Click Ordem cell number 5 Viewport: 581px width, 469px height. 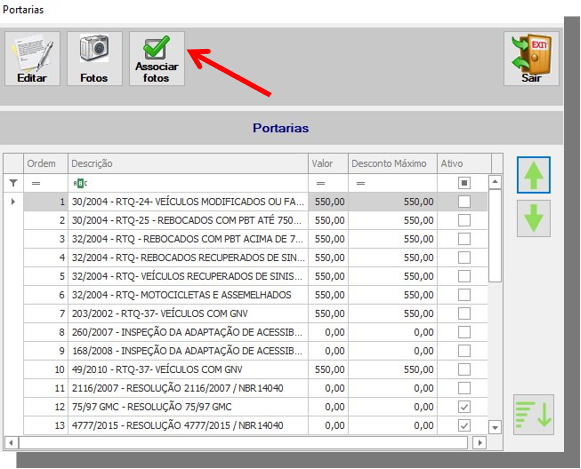pyautogui.click(x=46, y=276)
